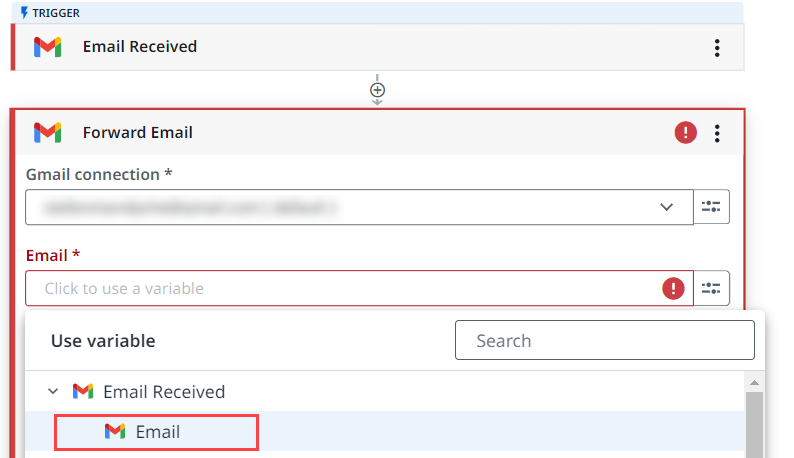Image resolution: width=794 pixels, height=458 pixels.
Task: Click the Email Received trigger title
Action: [140, 47]
